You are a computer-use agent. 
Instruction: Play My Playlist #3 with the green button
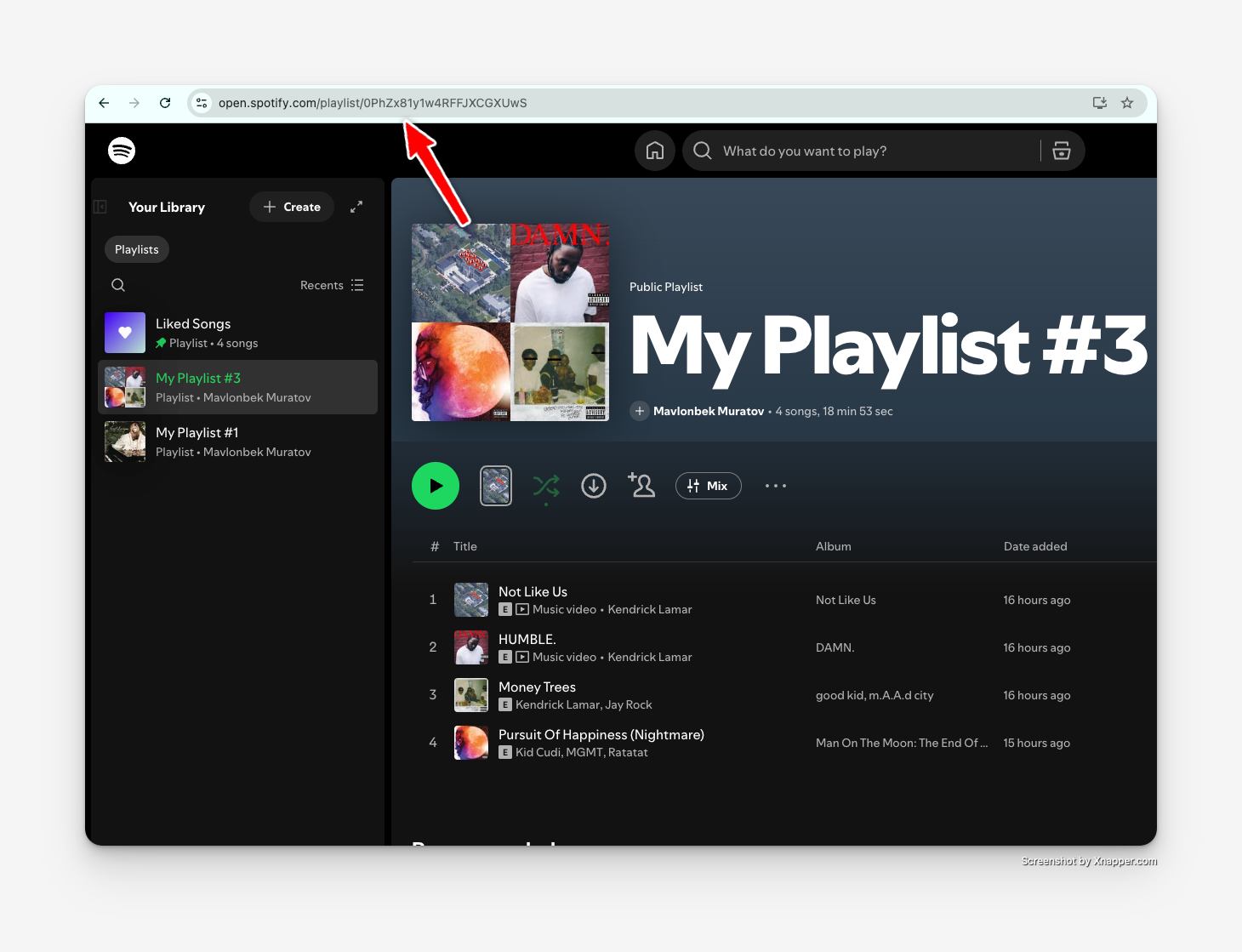[x=436, y=486]
